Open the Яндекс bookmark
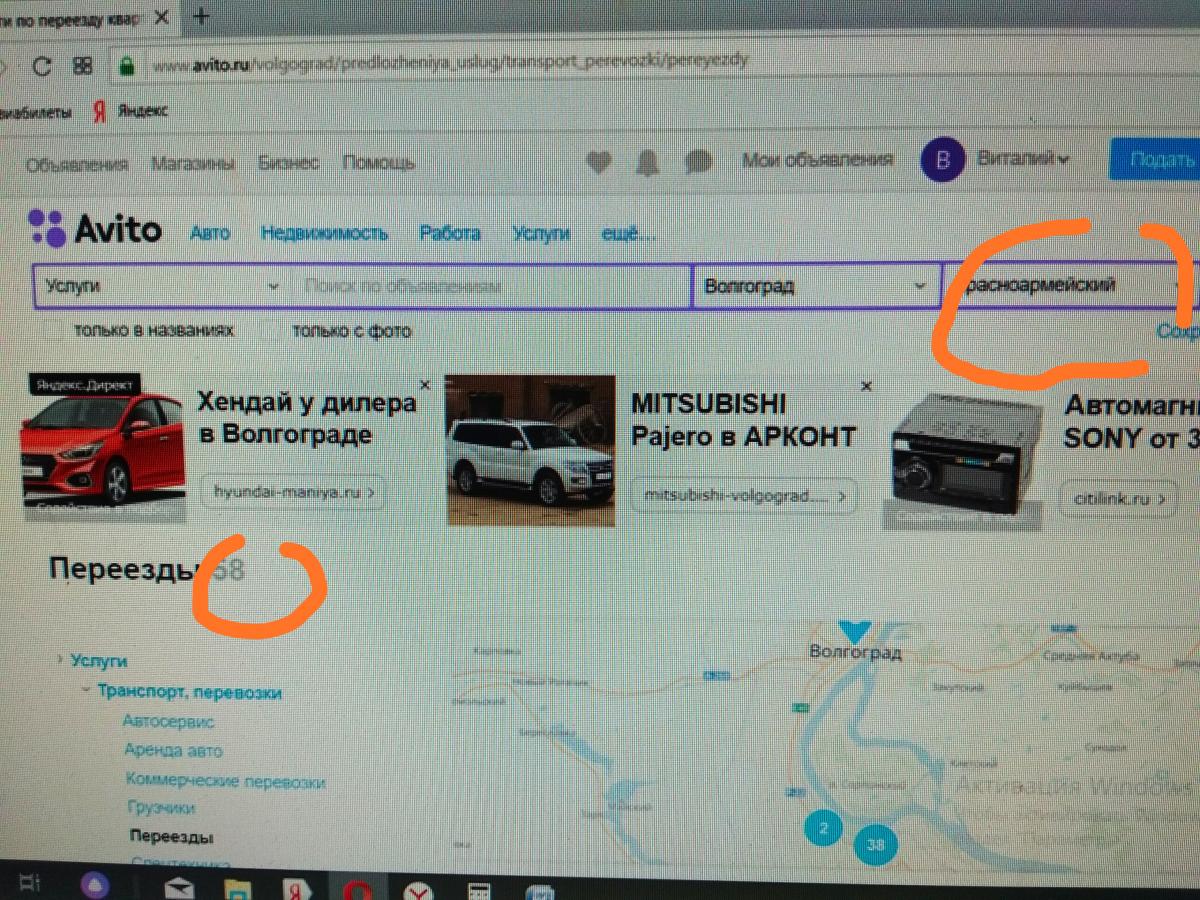1200x900 pixels. click(x=131, y=110)
